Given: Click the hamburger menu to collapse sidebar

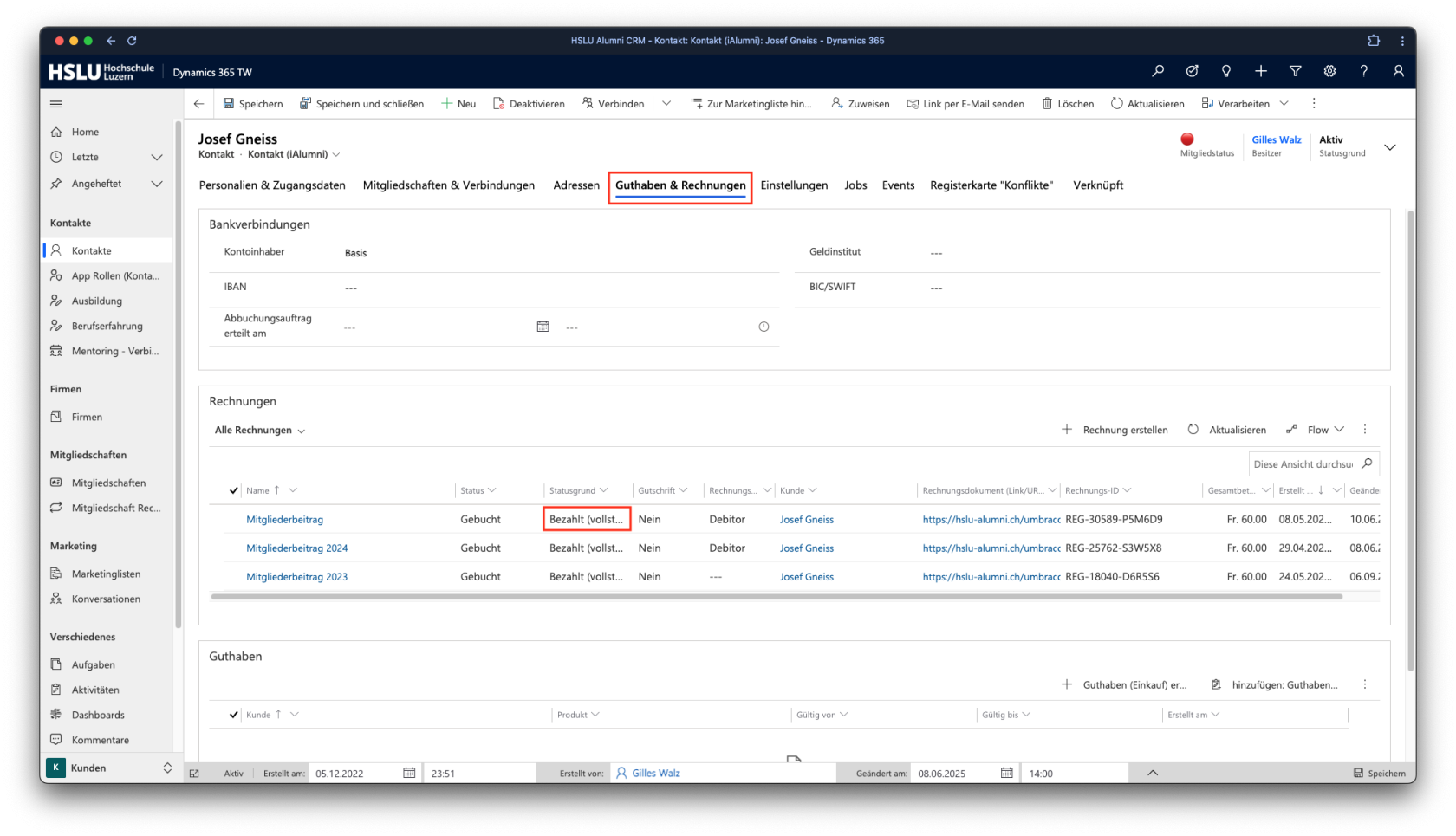Looking at the screenshot, I should pyautogui.click(x=56, y=104).
